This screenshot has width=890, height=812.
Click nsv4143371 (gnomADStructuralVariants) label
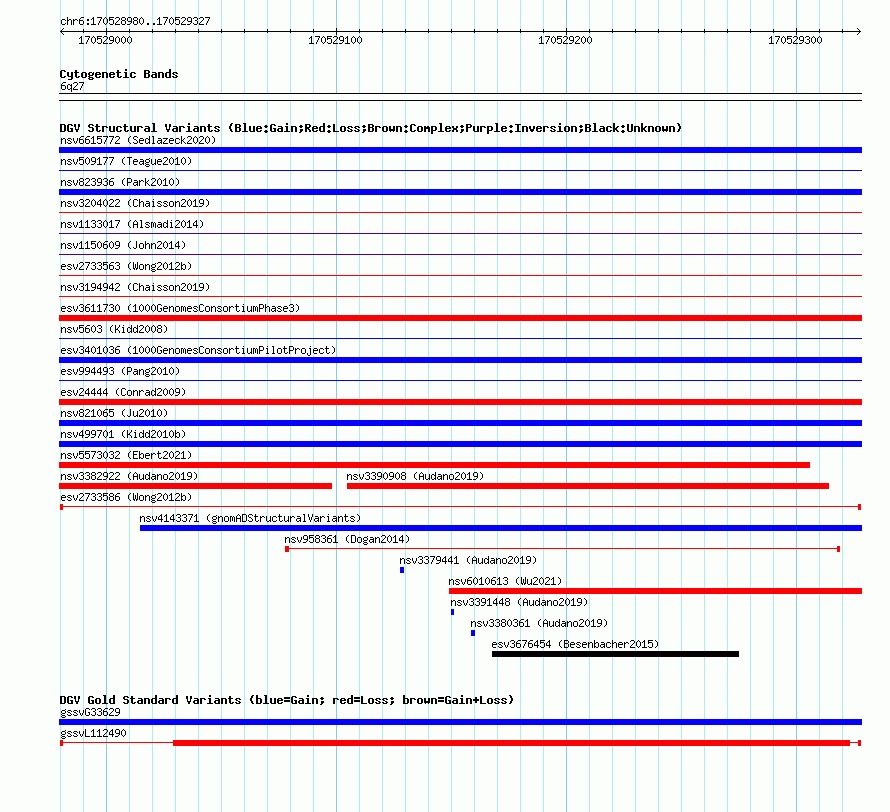(x=250, y=518)
